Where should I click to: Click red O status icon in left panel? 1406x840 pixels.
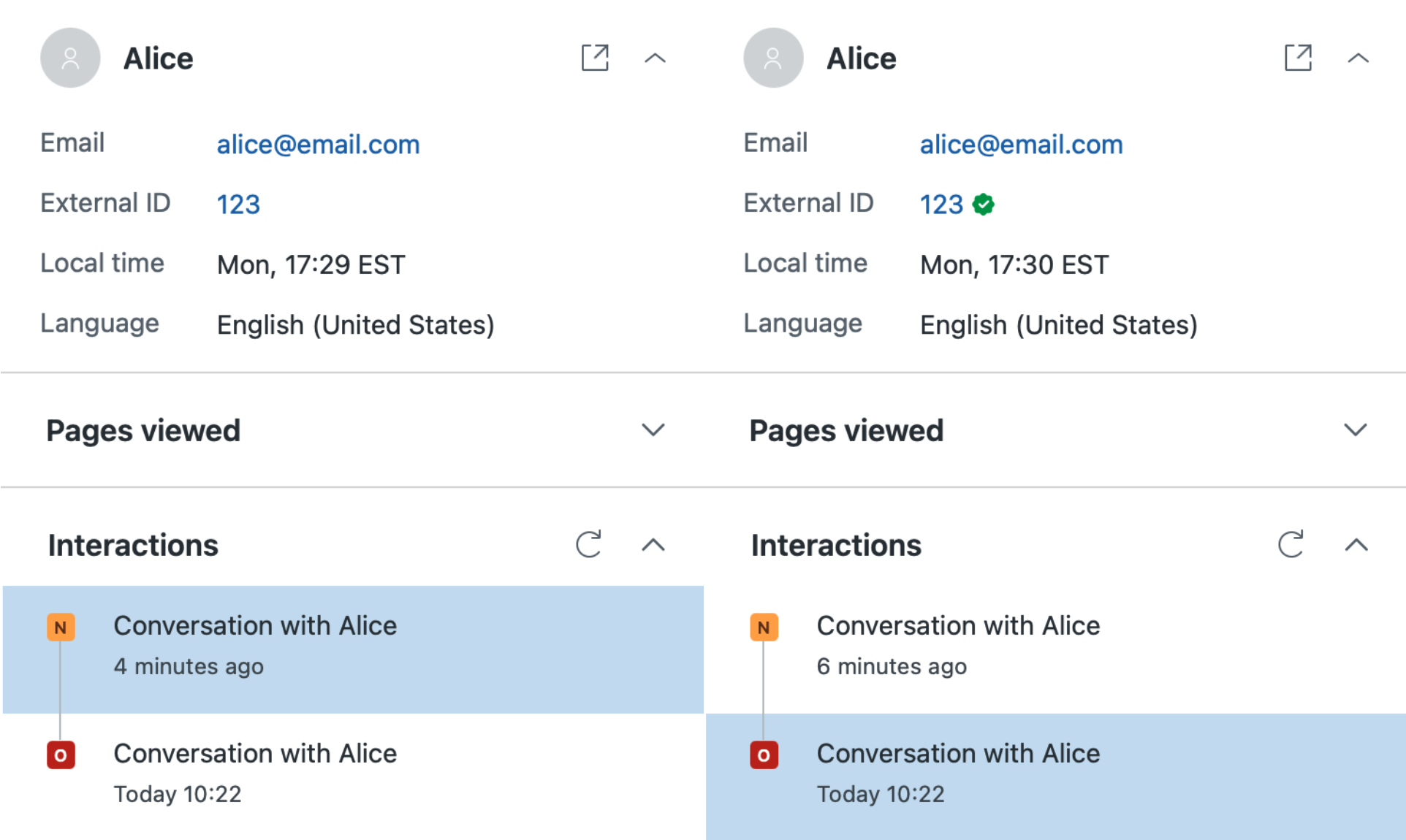[61, 755]
